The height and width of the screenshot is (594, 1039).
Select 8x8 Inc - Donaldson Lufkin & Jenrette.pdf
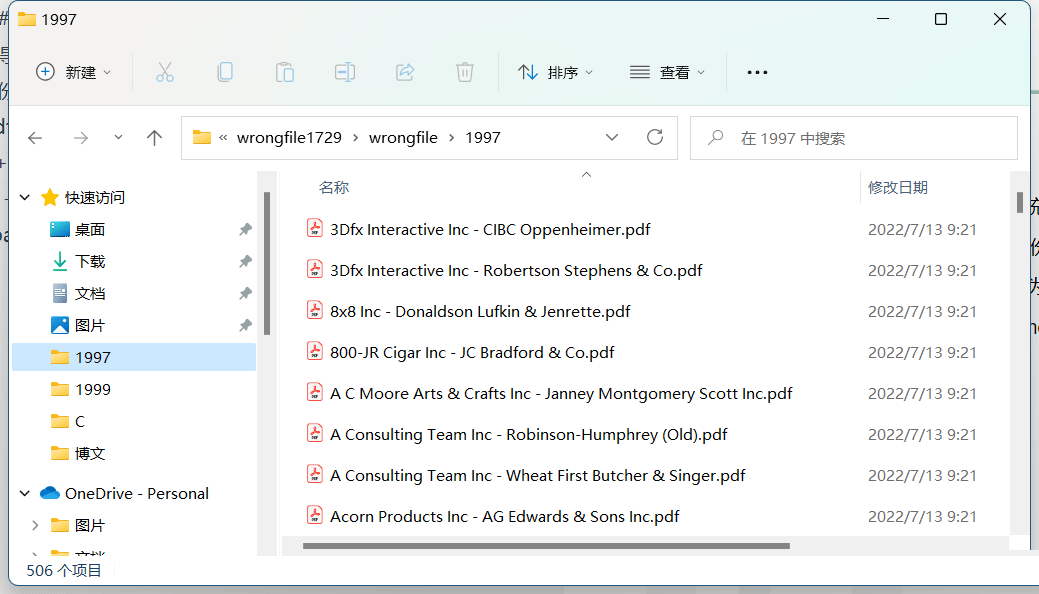[480, 312]
